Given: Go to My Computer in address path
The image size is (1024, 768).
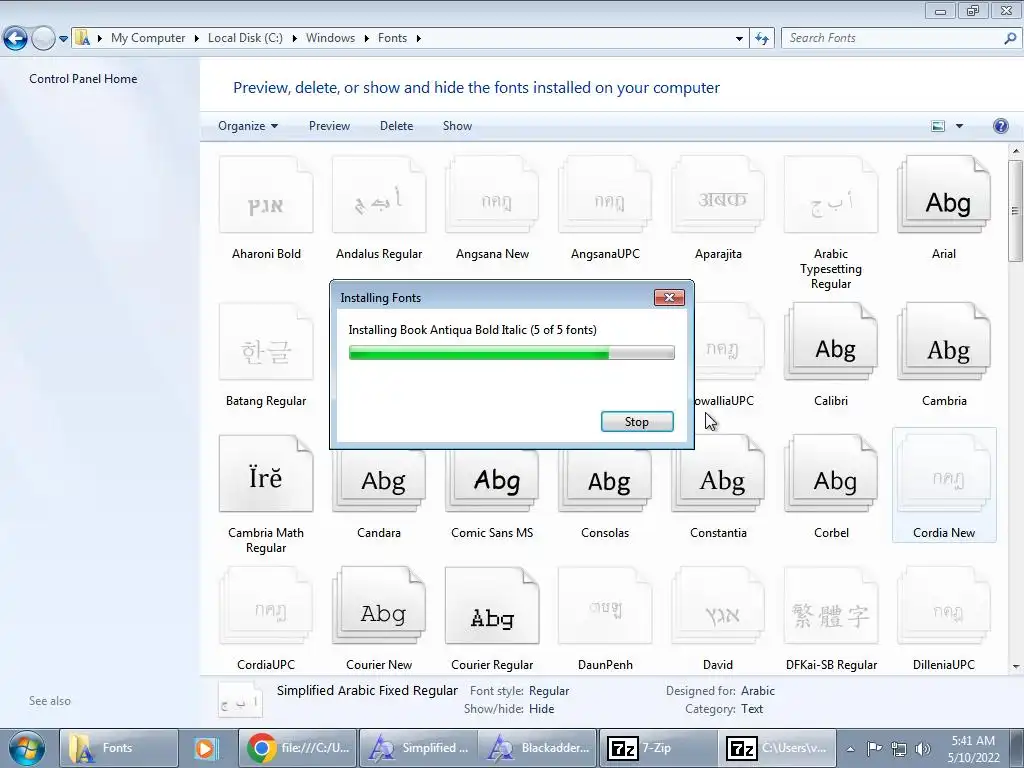Looking at the screenshot, I should click(148, 38).
